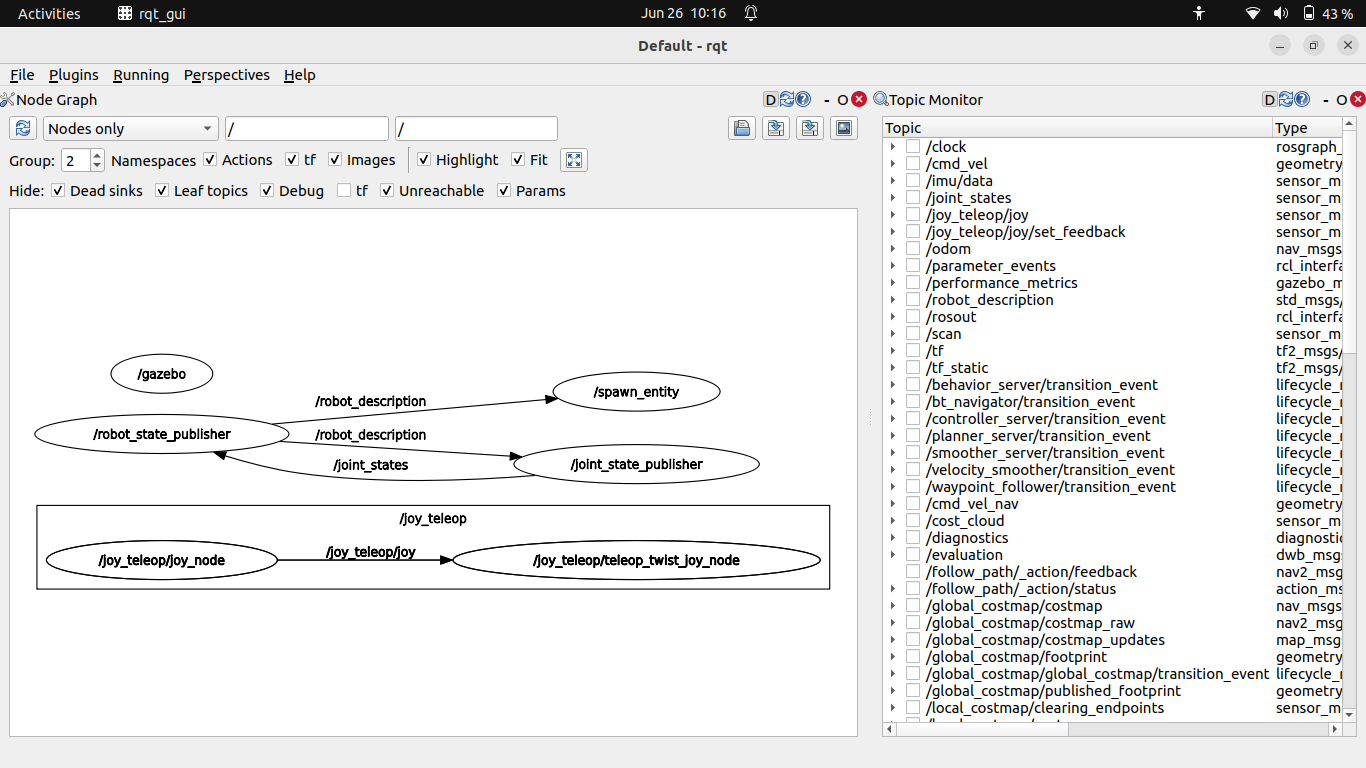
Task: Uncheck Dead sinks hiding
Action: pyautogui.click(x=57, y=191)
